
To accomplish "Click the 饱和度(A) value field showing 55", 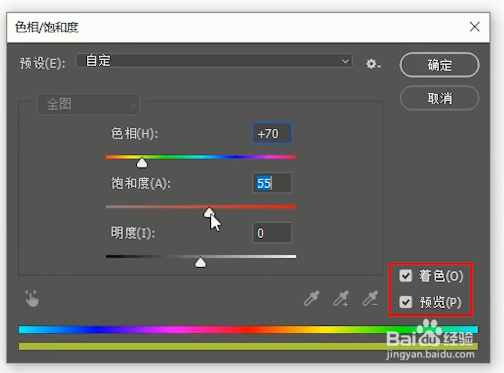I will pyautogui.click(x=272, y=183).
